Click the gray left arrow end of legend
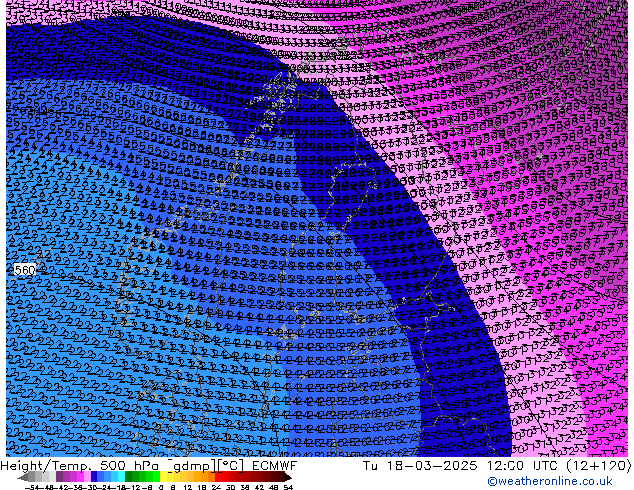 click(22, 477)
